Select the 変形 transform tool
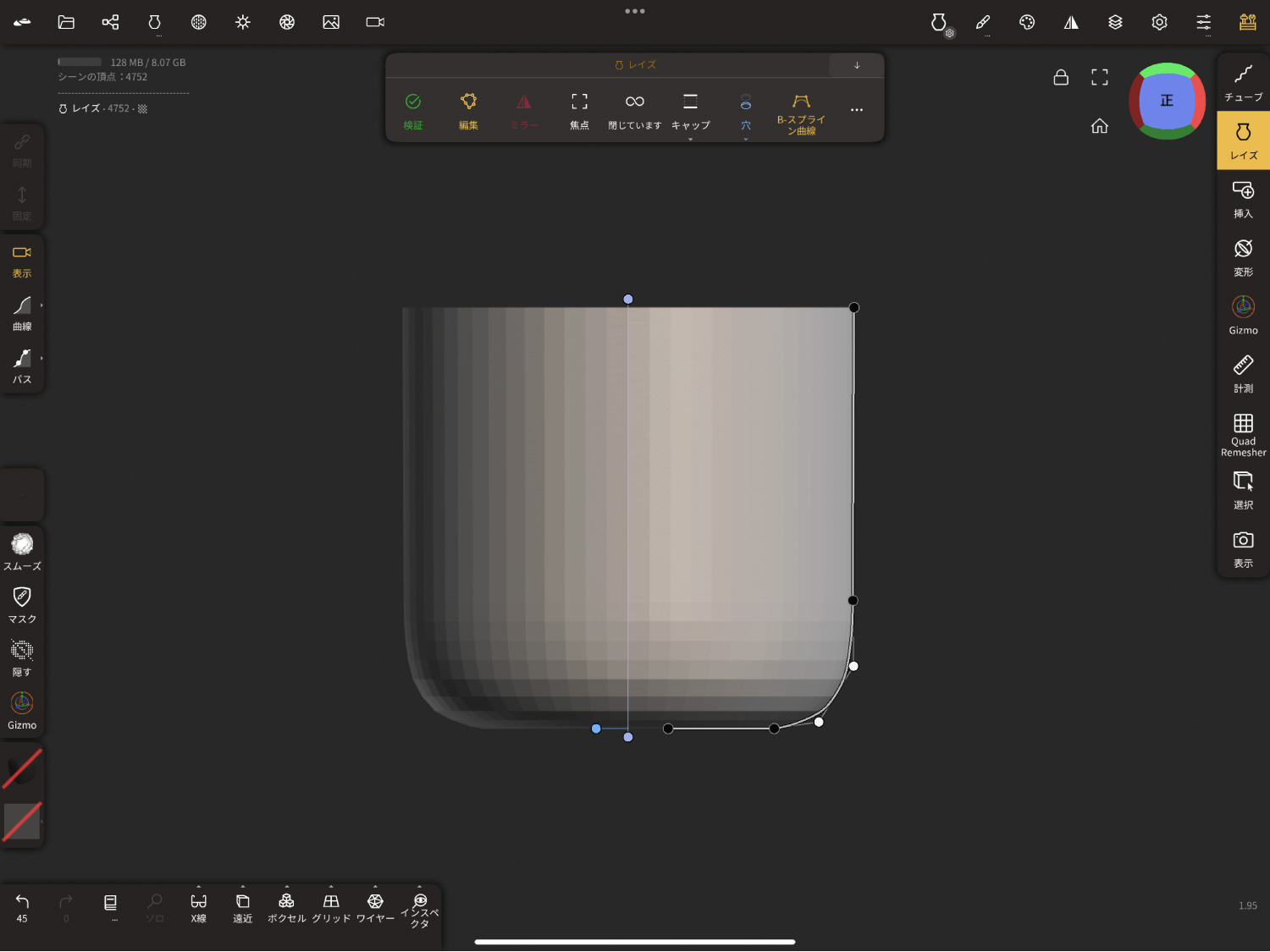The image size is (1270, 952). 1243,257
